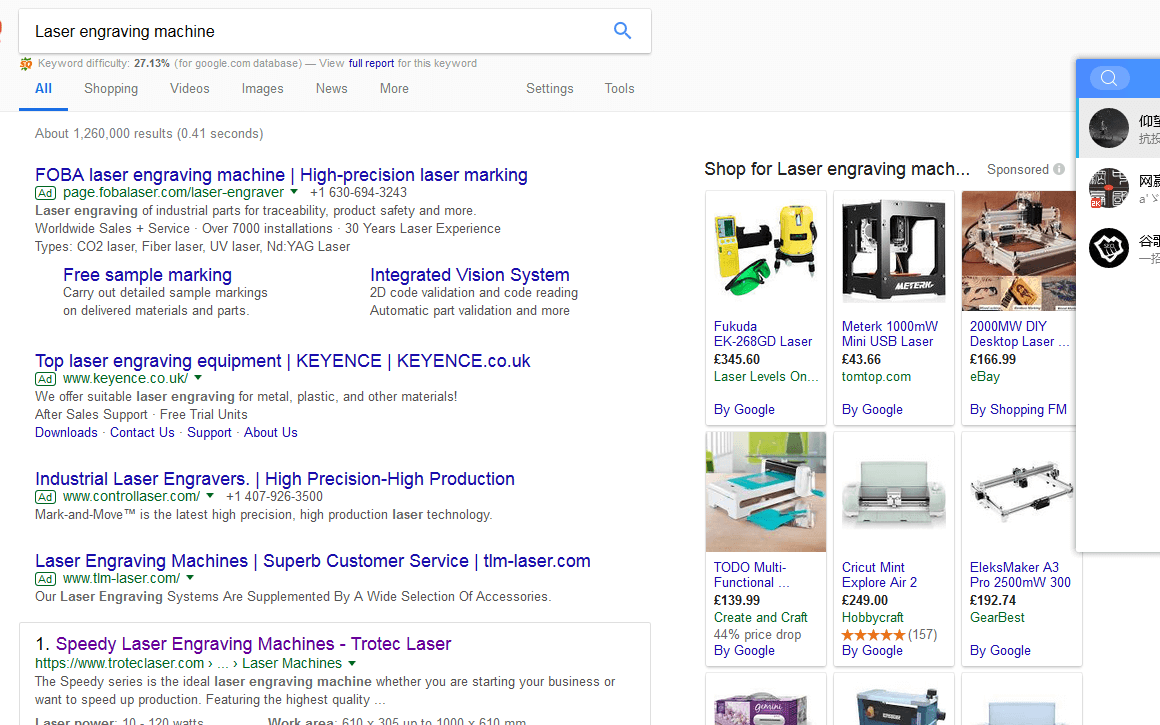The height and width of the screenshot is (725, 1160).
Task: Expand the keyence.co.uk ad dropdown arrow
Action: tap(198, 378)
